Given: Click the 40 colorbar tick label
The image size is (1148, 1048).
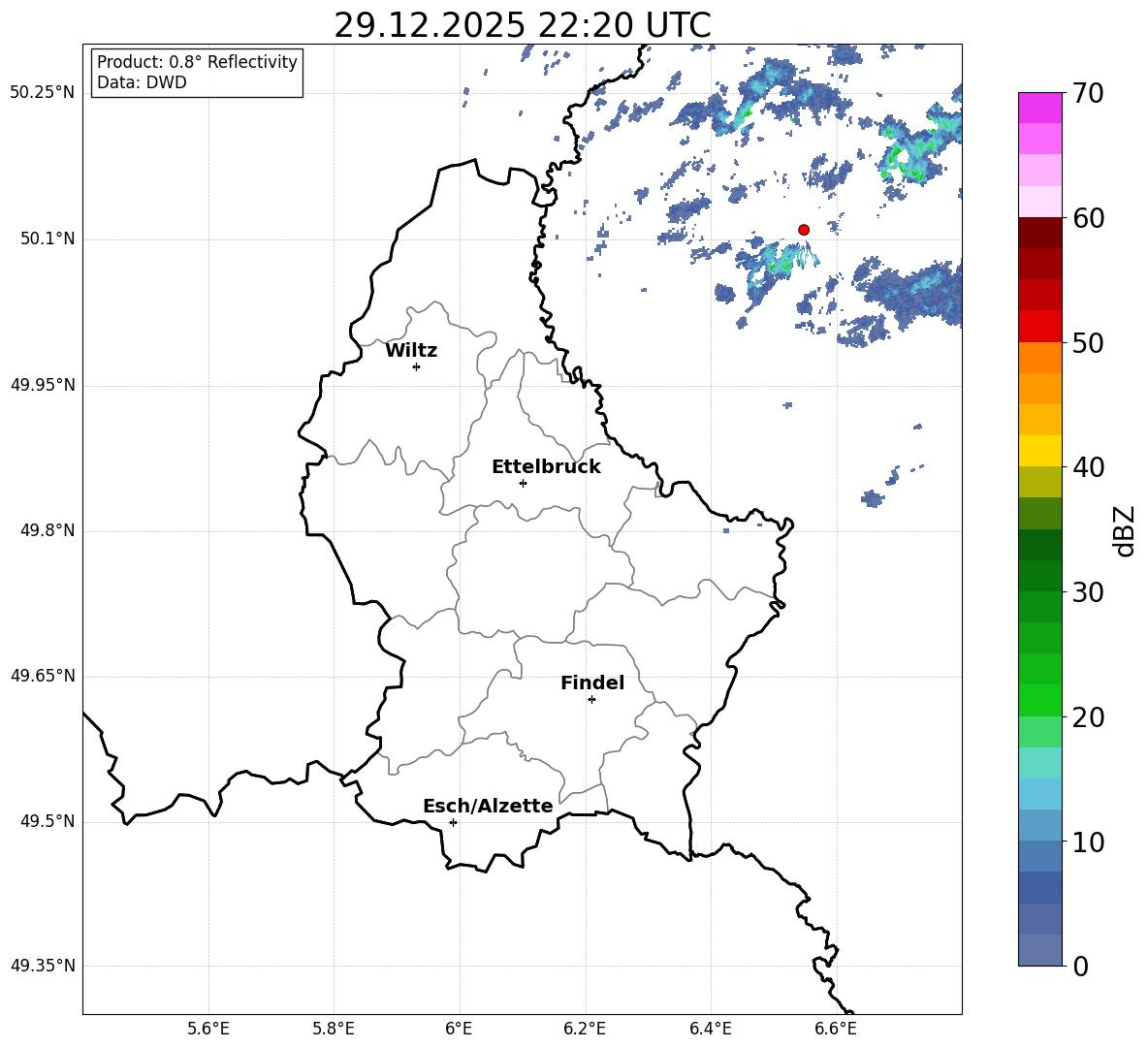Looking at the screenshot, I should [1088, 467].
